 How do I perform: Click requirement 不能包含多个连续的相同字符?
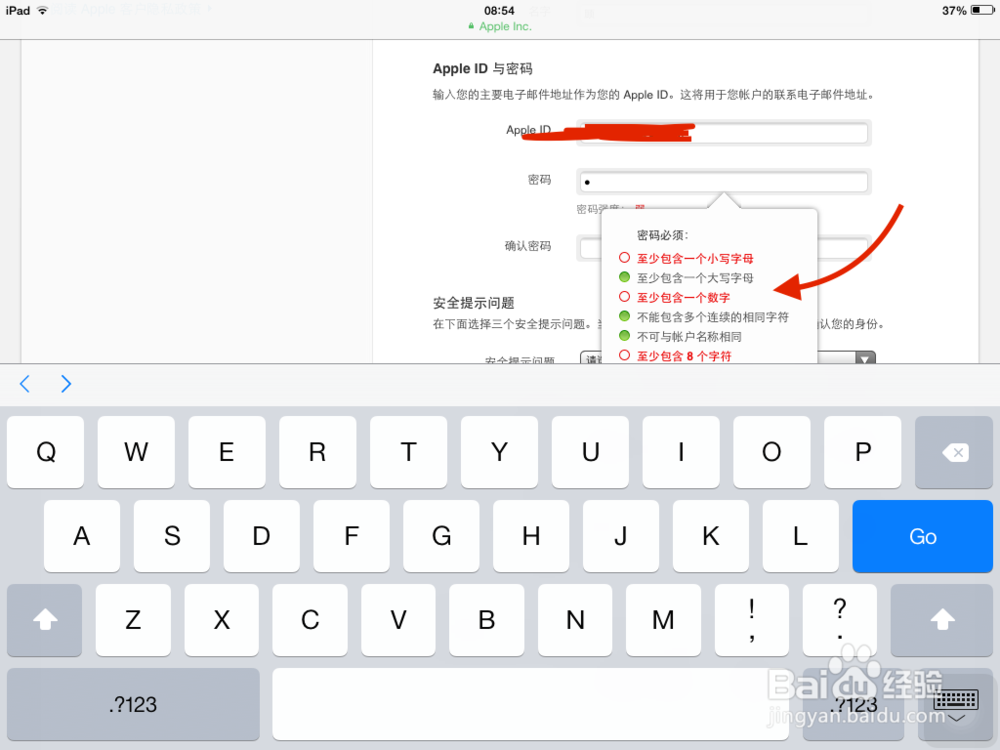[x=712, y=317]
